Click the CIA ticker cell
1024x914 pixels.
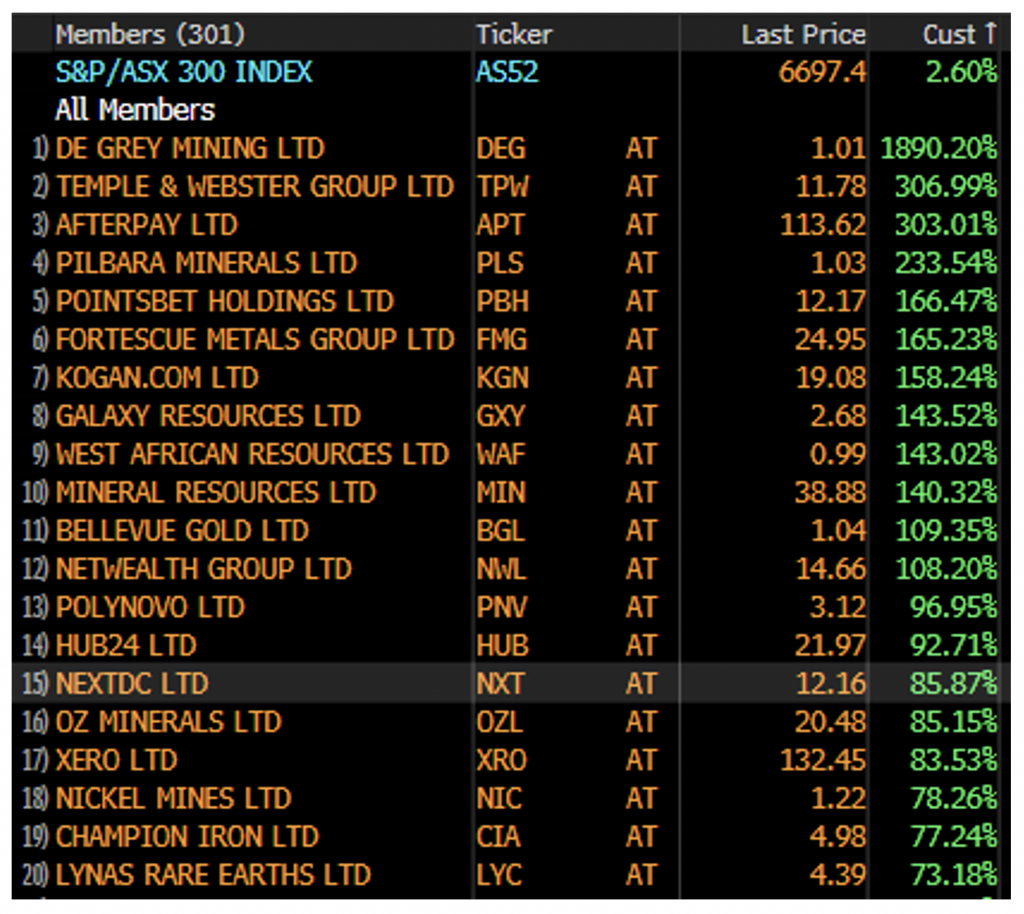click(x=498, y=836)
